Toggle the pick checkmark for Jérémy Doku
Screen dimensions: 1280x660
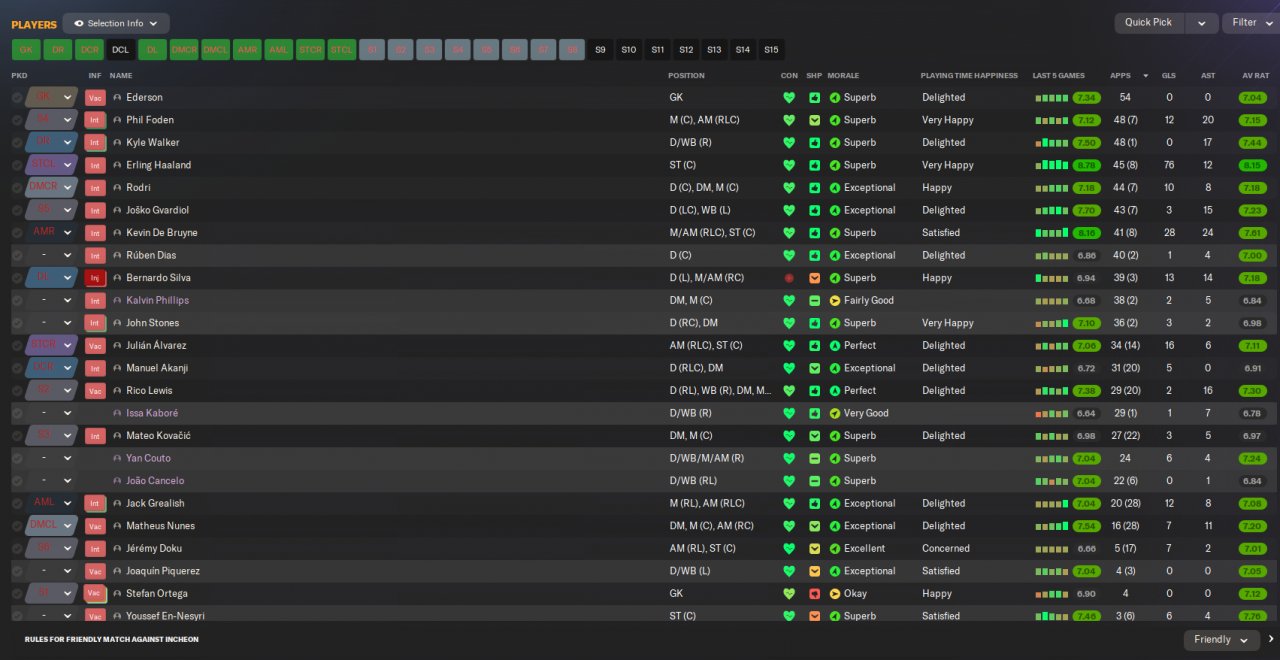pyautogui.click(x=17, y=549)
